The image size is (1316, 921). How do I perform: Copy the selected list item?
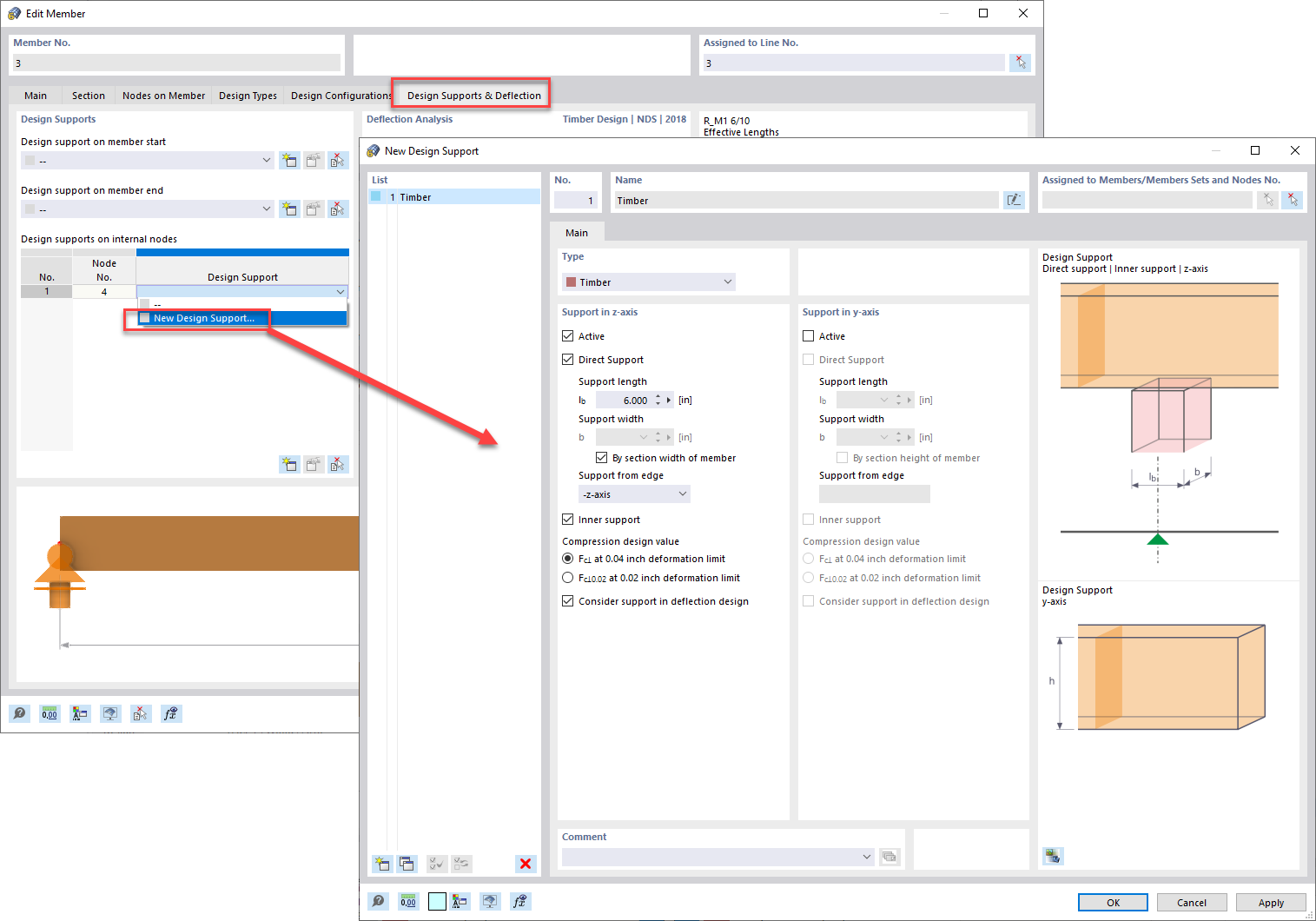(407, 864)
